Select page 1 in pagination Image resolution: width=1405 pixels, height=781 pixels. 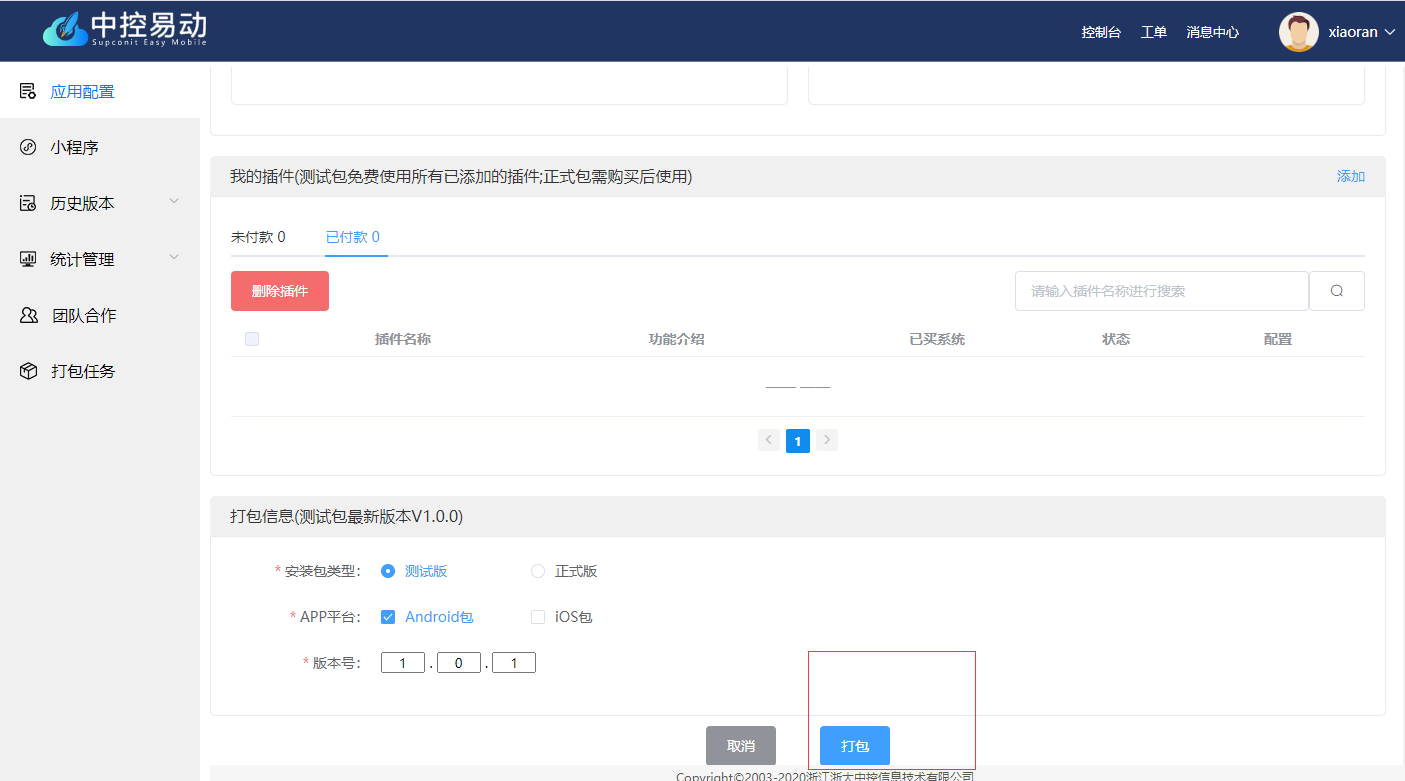(798, 440)
